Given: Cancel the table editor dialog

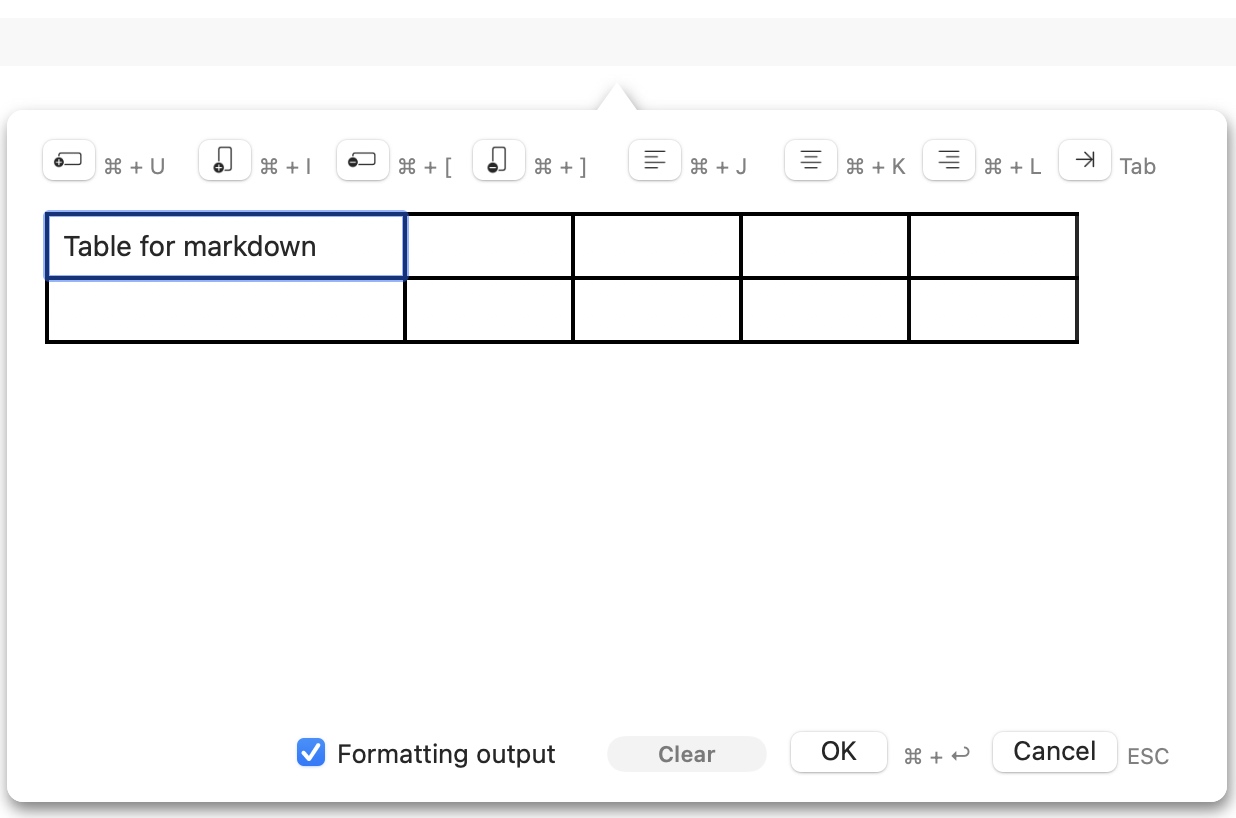Looking at the screenshot, I should click(x=1054, y=752).
